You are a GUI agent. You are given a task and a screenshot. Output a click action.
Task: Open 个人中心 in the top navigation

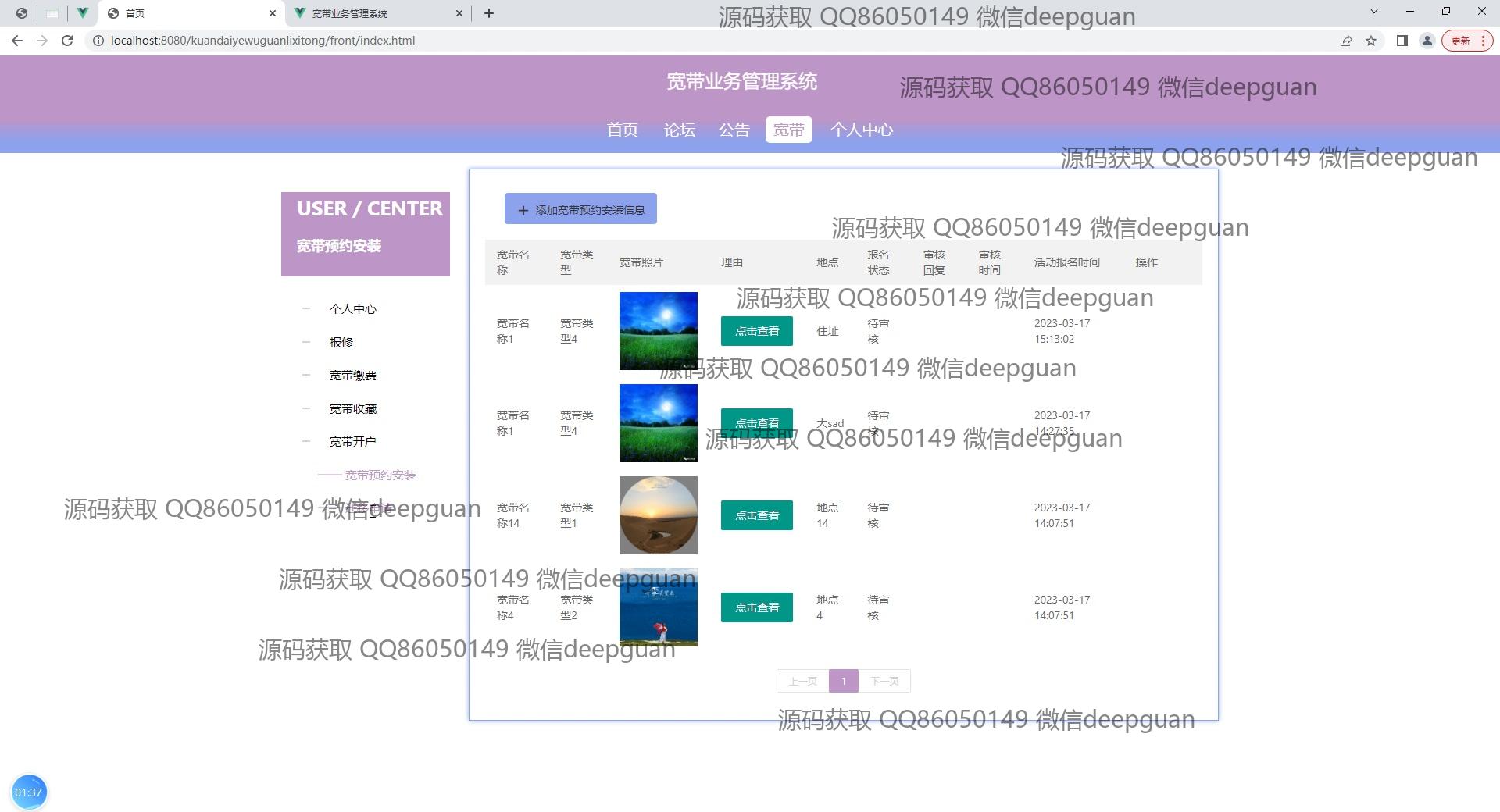(x=861, y=130)
